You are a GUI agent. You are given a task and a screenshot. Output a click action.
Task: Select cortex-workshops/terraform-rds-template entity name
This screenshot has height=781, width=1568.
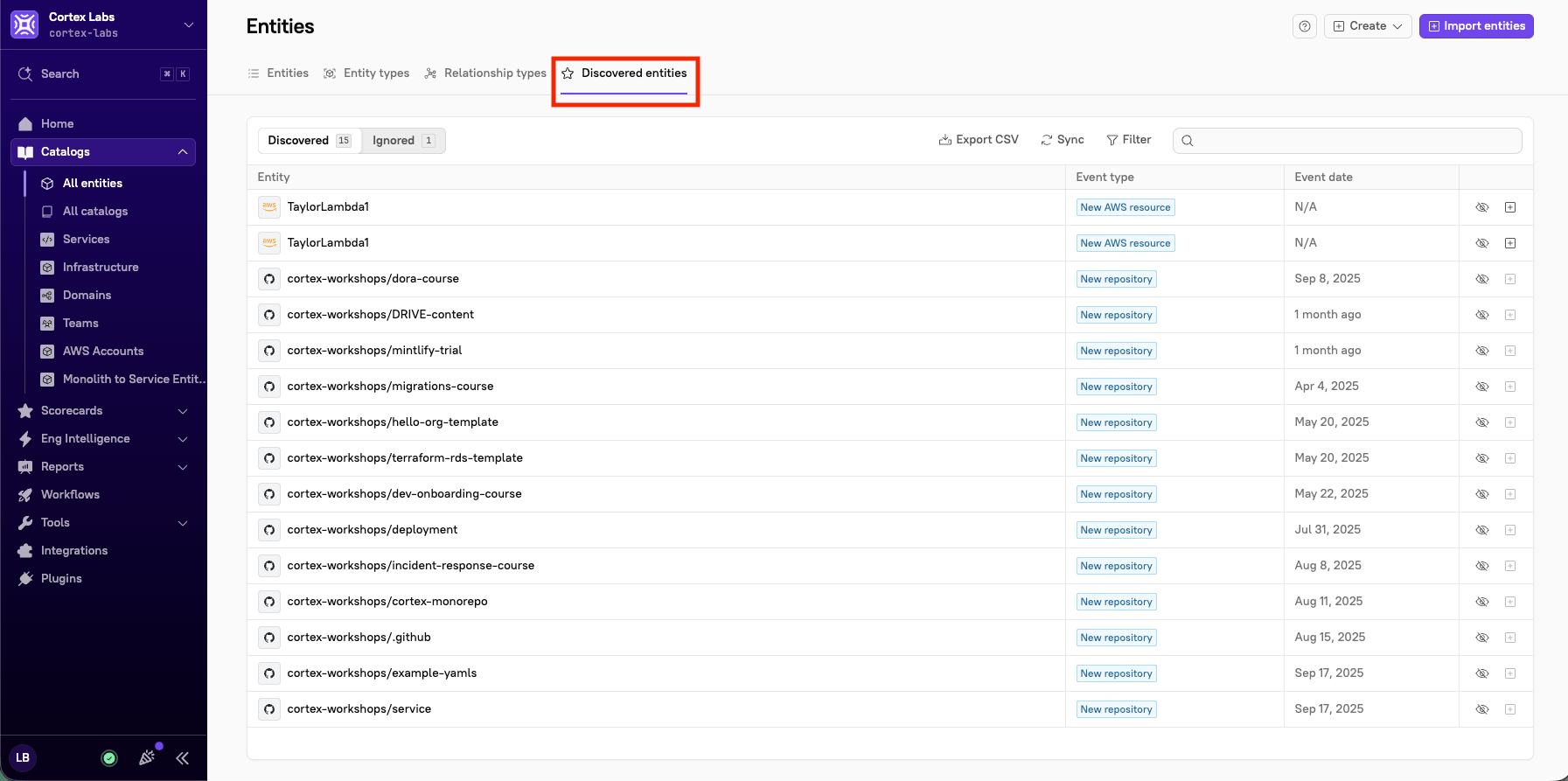pyautogui.click(x=405, y=458)
